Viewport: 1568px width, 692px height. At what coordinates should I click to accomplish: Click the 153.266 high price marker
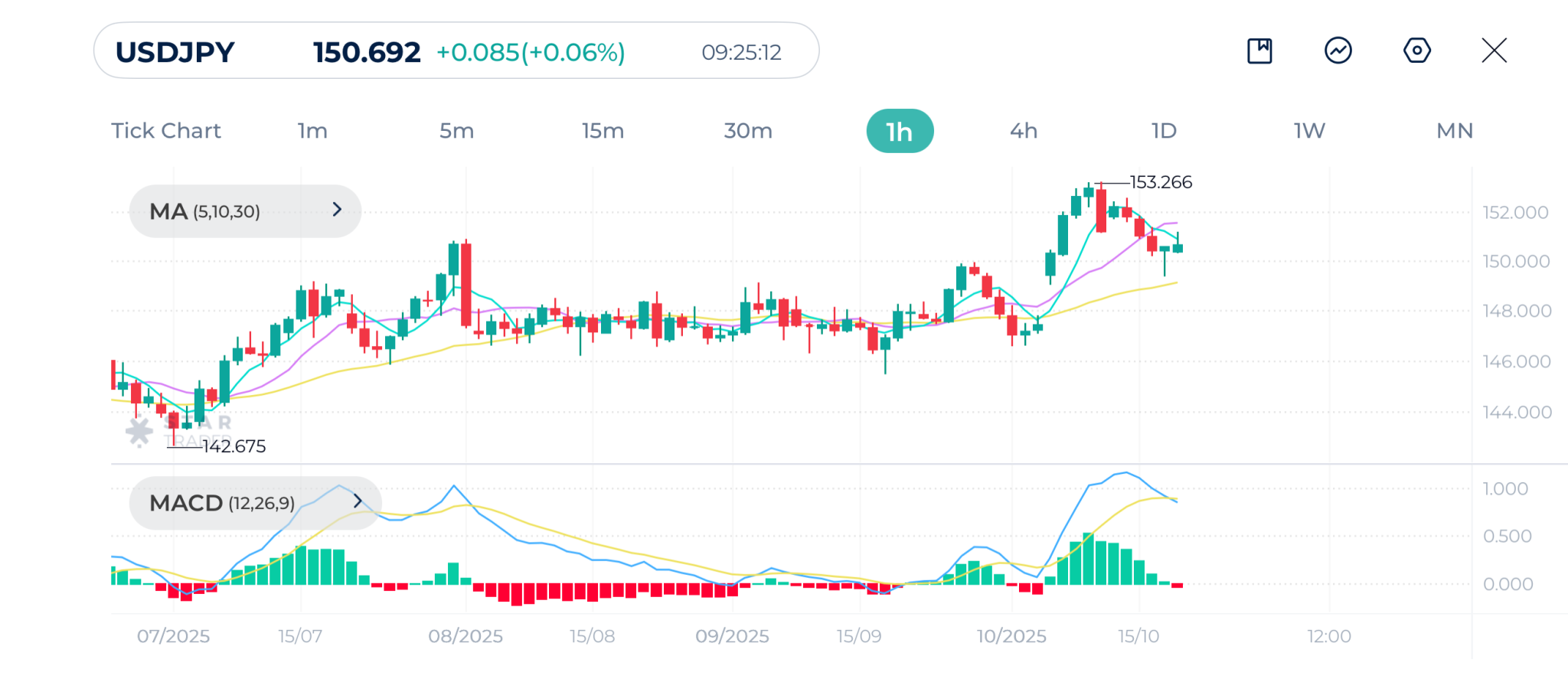click(x=1161, y=182)
